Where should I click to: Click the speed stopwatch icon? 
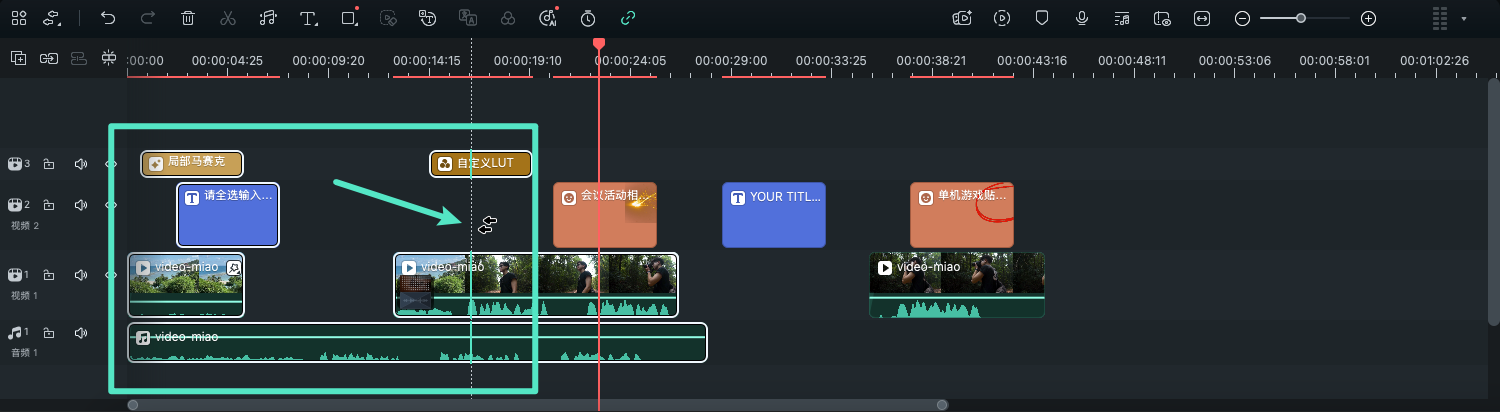pos(588,18)
